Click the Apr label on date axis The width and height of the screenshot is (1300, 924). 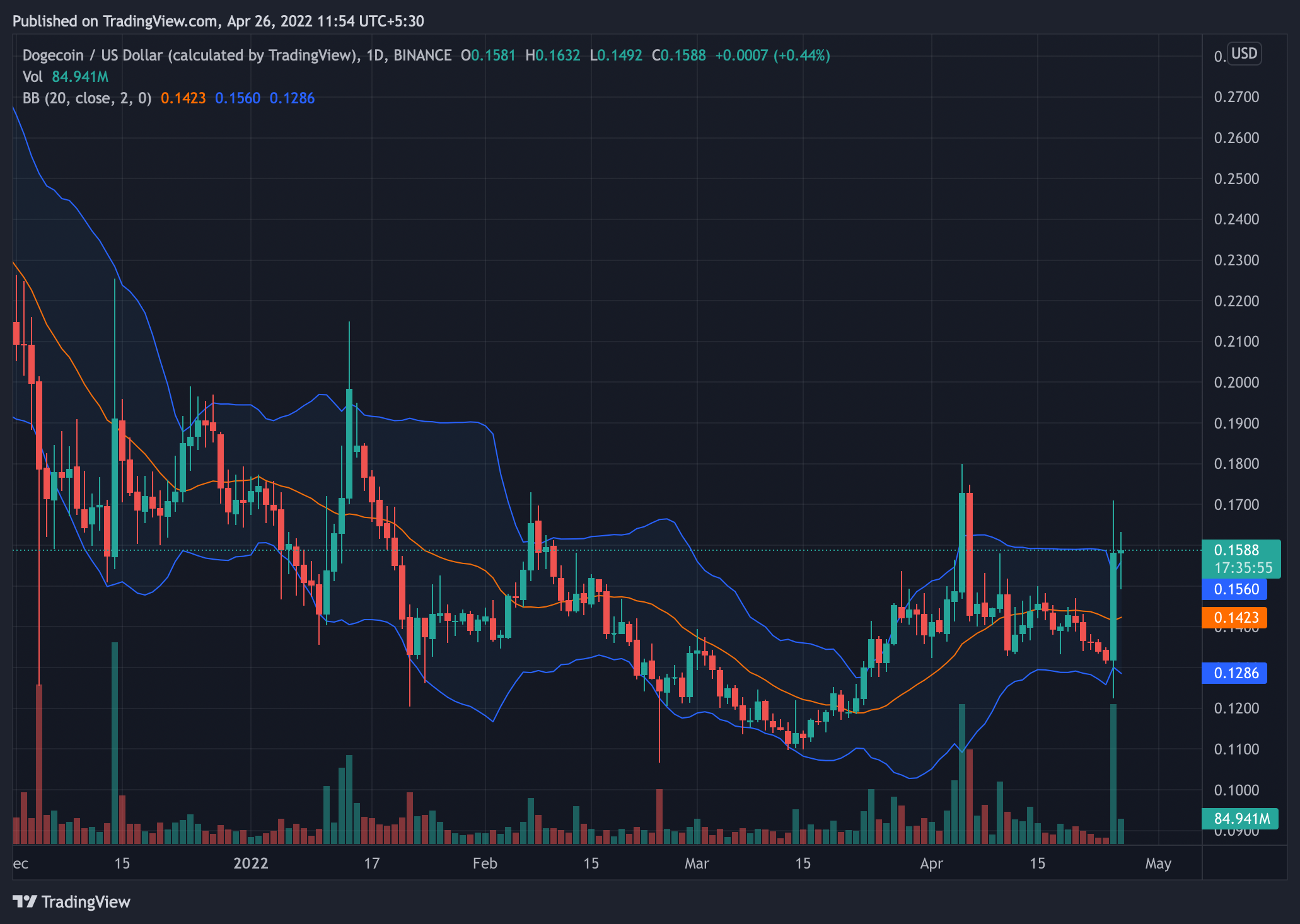tap(931, 864)
